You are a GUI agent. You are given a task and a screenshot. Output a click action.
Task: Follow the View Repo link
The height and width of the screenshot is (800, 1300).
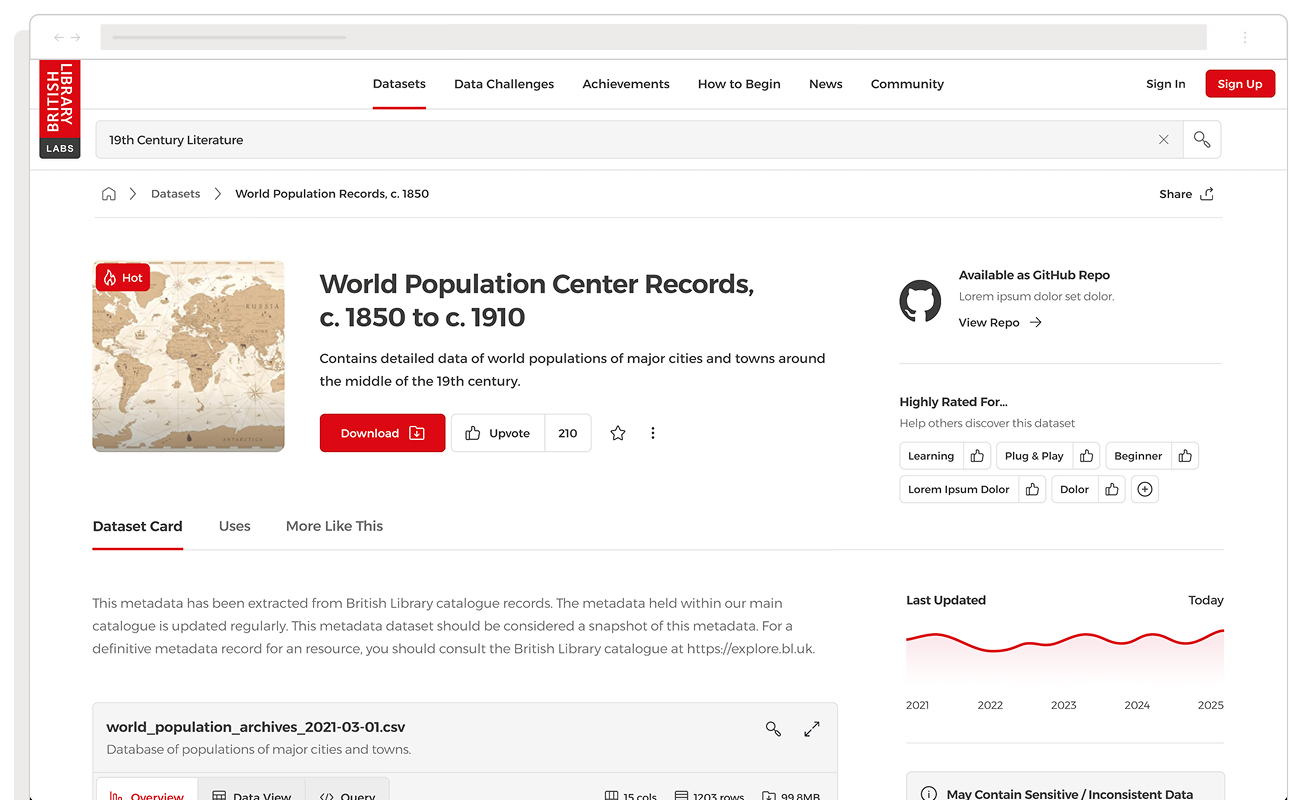point(1000,322)
